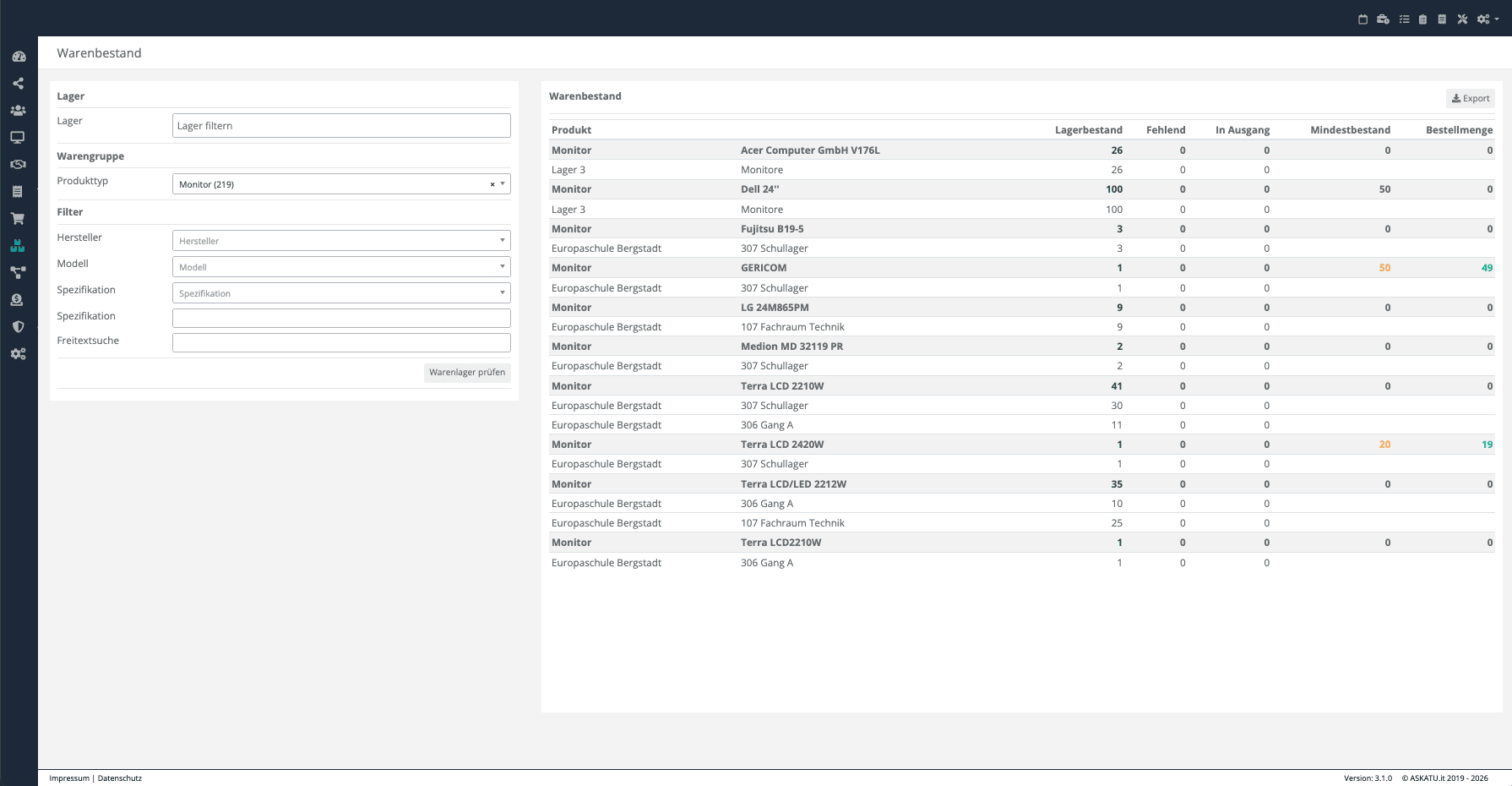The height and width of the screenshot is (786, 1512).
Task: Open the receipt icon in top bar
Action: coord(1442,19)
